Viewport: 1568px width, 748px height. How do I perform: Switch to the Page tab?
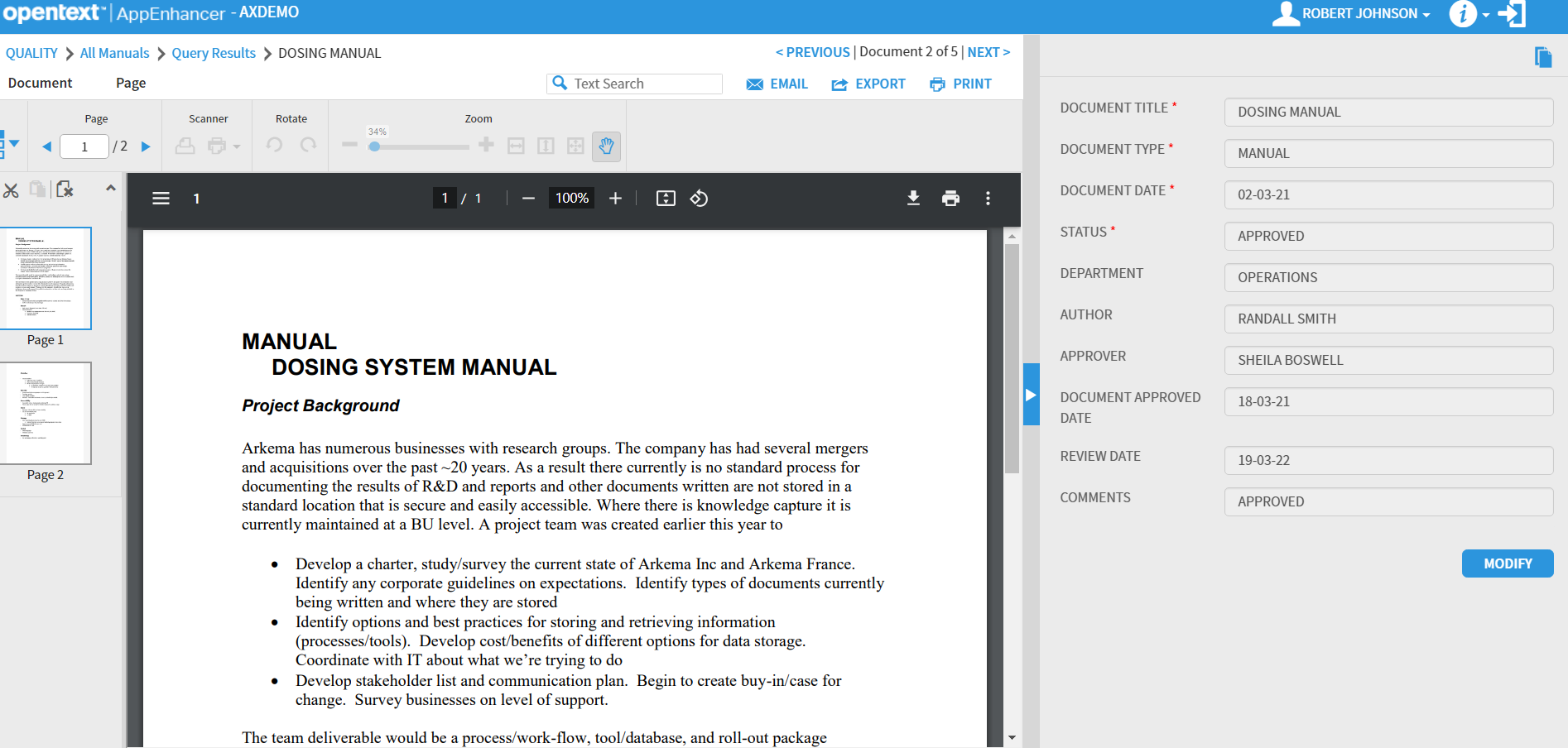[x=130, y=83]
